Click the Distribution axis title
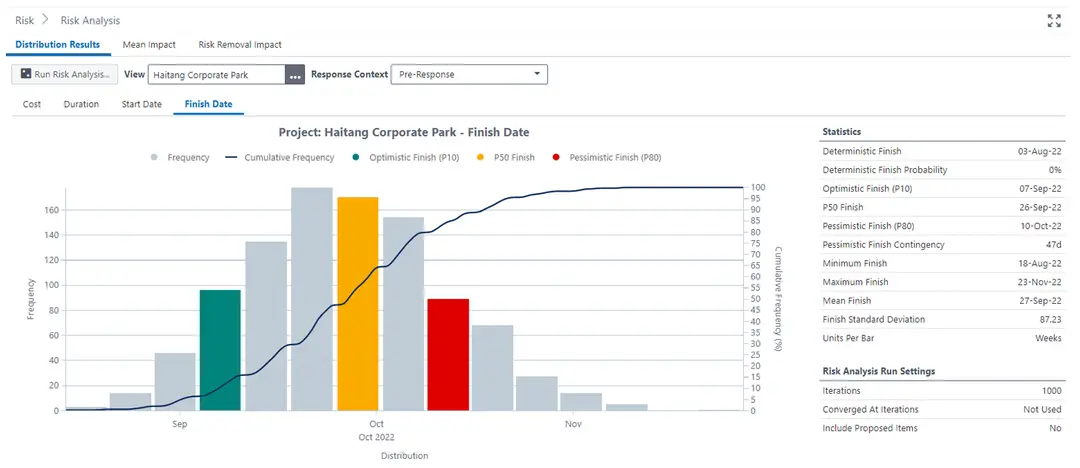The width and height of the screenshot is (1080, 468). 404,456
